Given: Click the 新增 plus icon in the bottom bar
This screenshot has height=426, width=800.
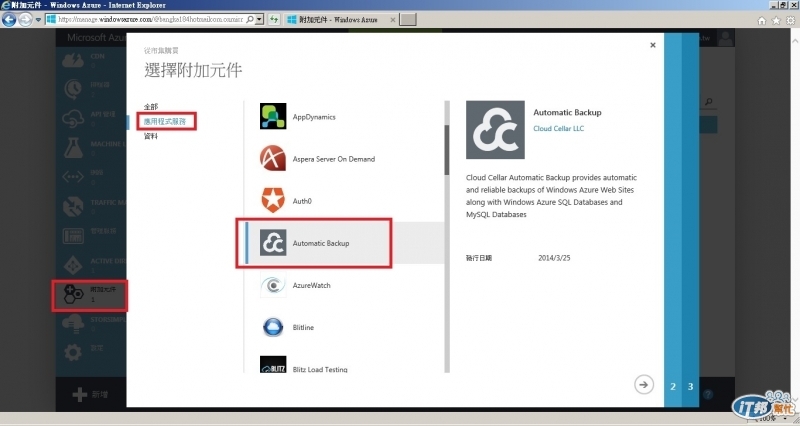Looking at the screenshot, I should 80,394.
